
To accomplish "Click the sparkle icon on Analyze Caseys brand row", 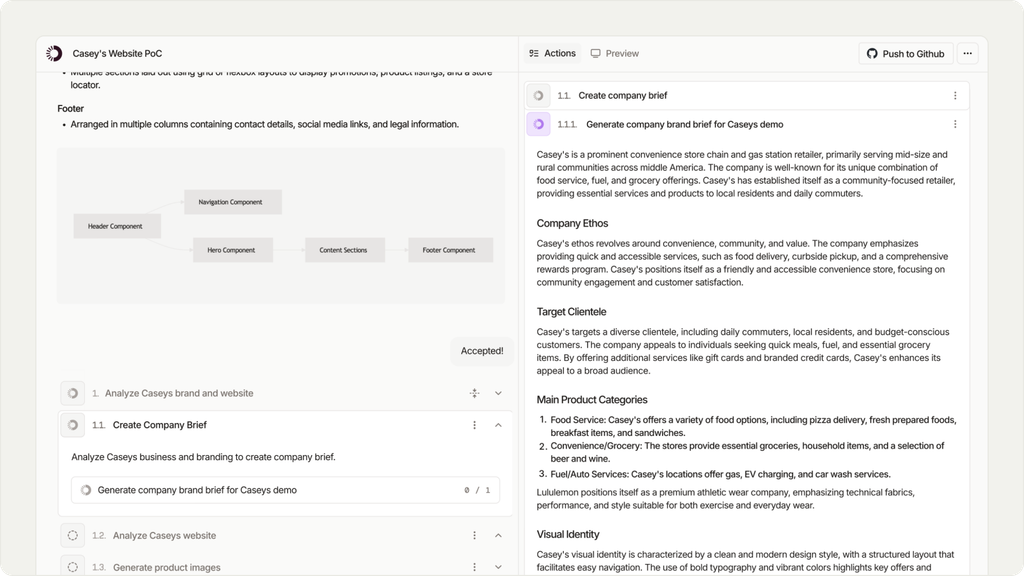I will coord(475,393).
